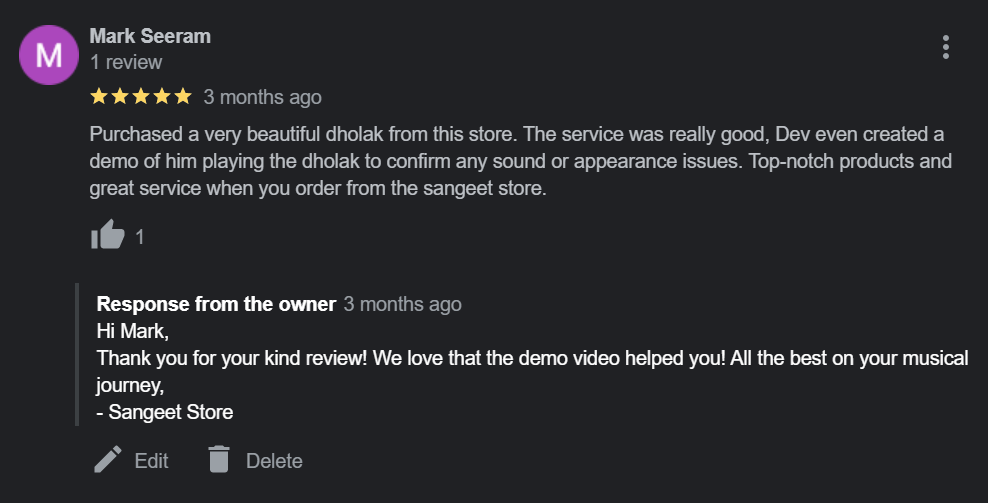The image size is (988, 503).
Task: Open the three-dot more options menu
Action: [x=945, y=47]
